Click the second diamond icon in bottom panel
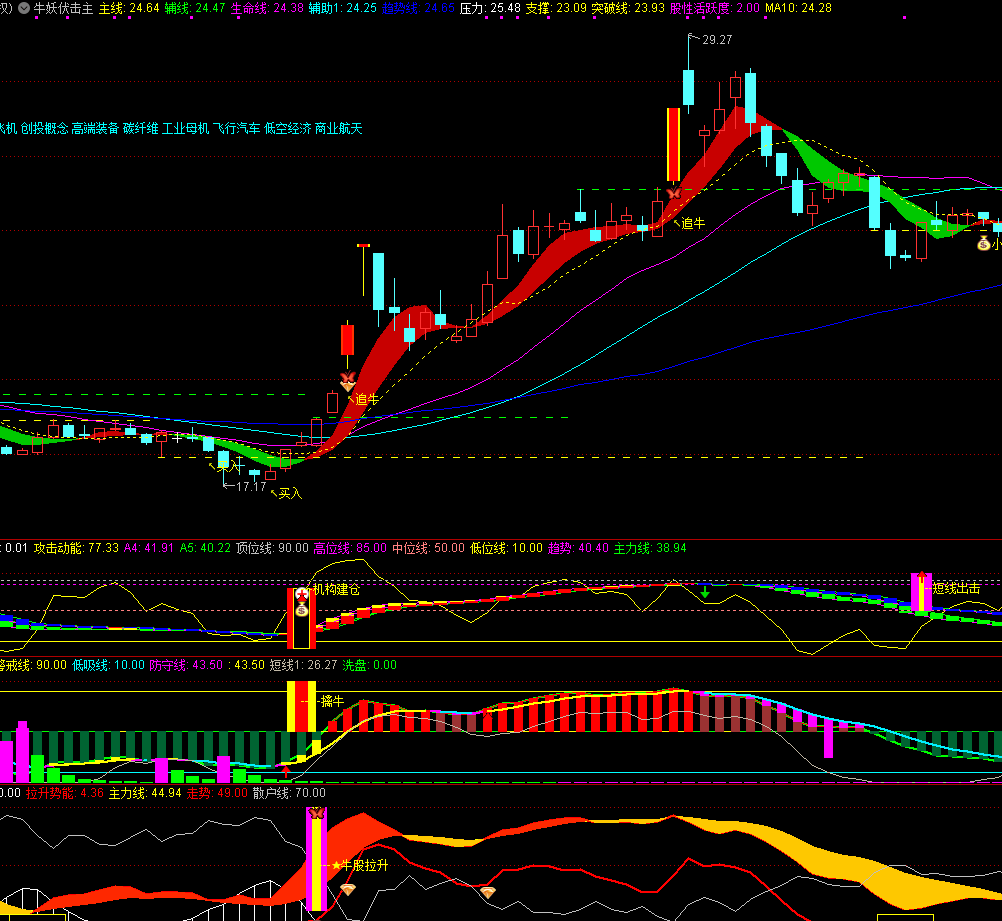This screenshot has width=1002, height=921. click(x=488, y=892)
